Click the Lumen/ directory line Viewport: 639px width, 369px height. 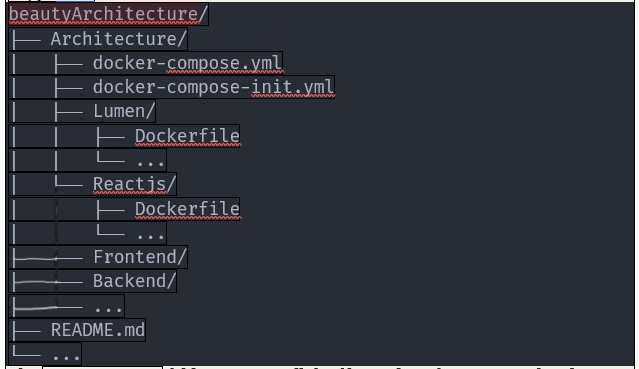(124, 111)
